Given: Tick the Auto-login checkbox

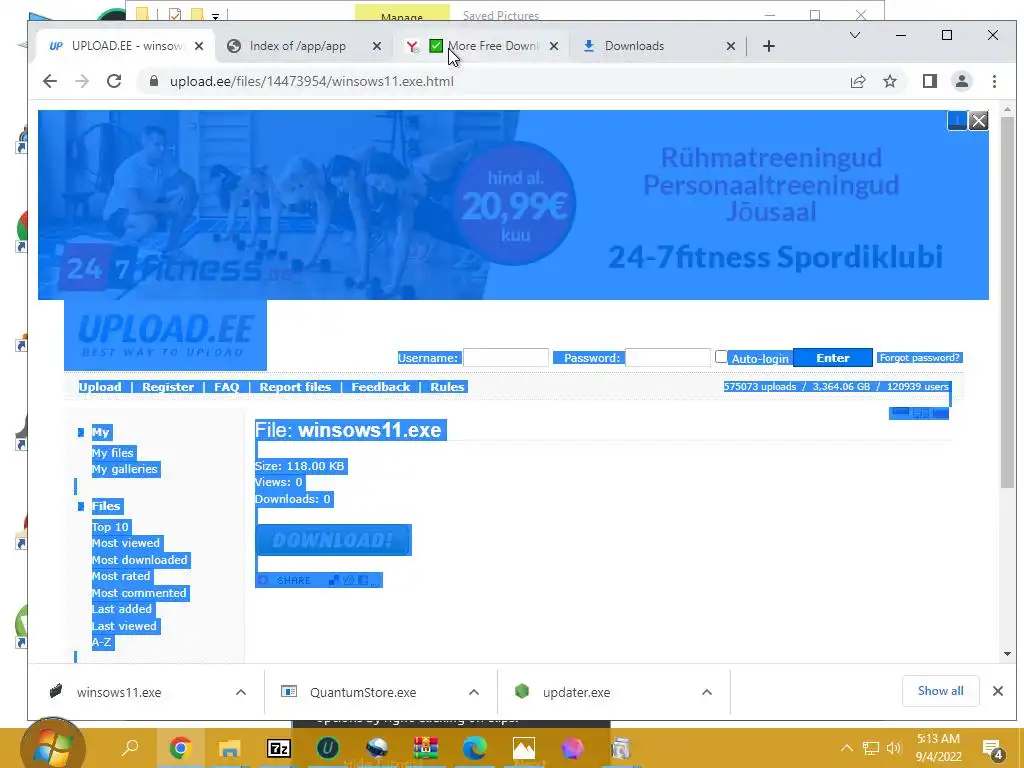Looking at the screenshot, I should 721,357.
